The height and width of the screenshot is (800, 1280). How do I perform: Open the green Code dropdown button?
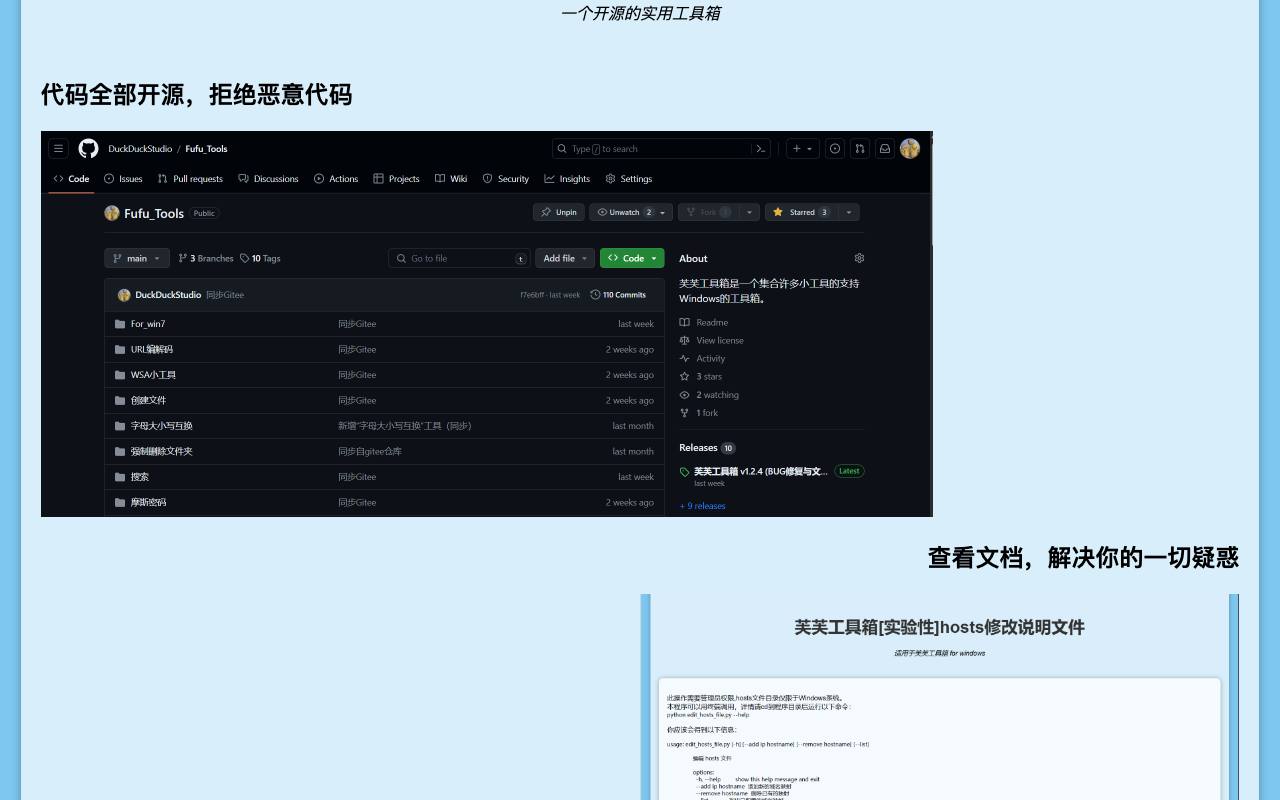click(632, 258)
